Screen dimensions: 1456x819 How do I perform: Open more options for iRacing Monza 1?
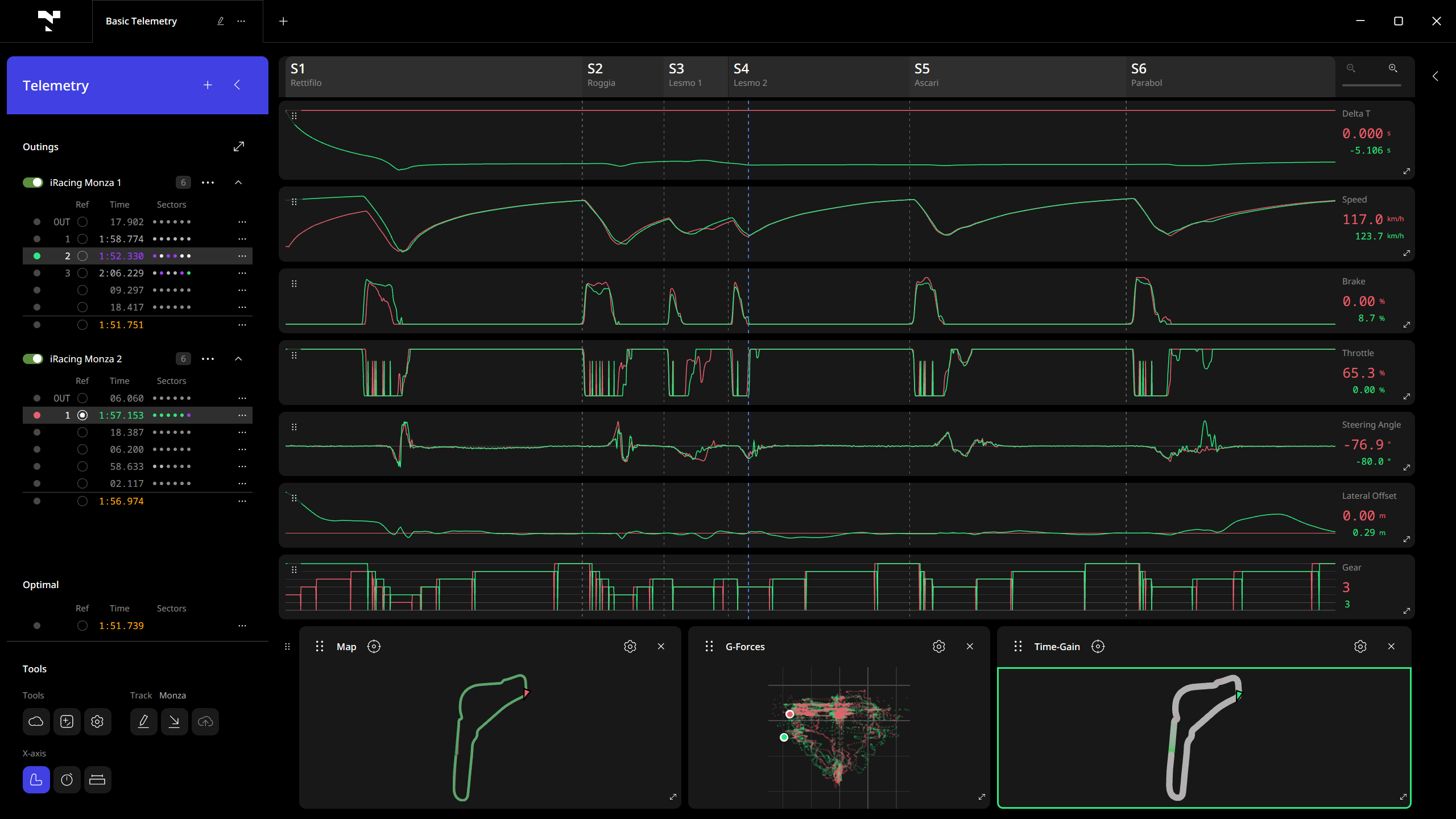pos(208,183)
